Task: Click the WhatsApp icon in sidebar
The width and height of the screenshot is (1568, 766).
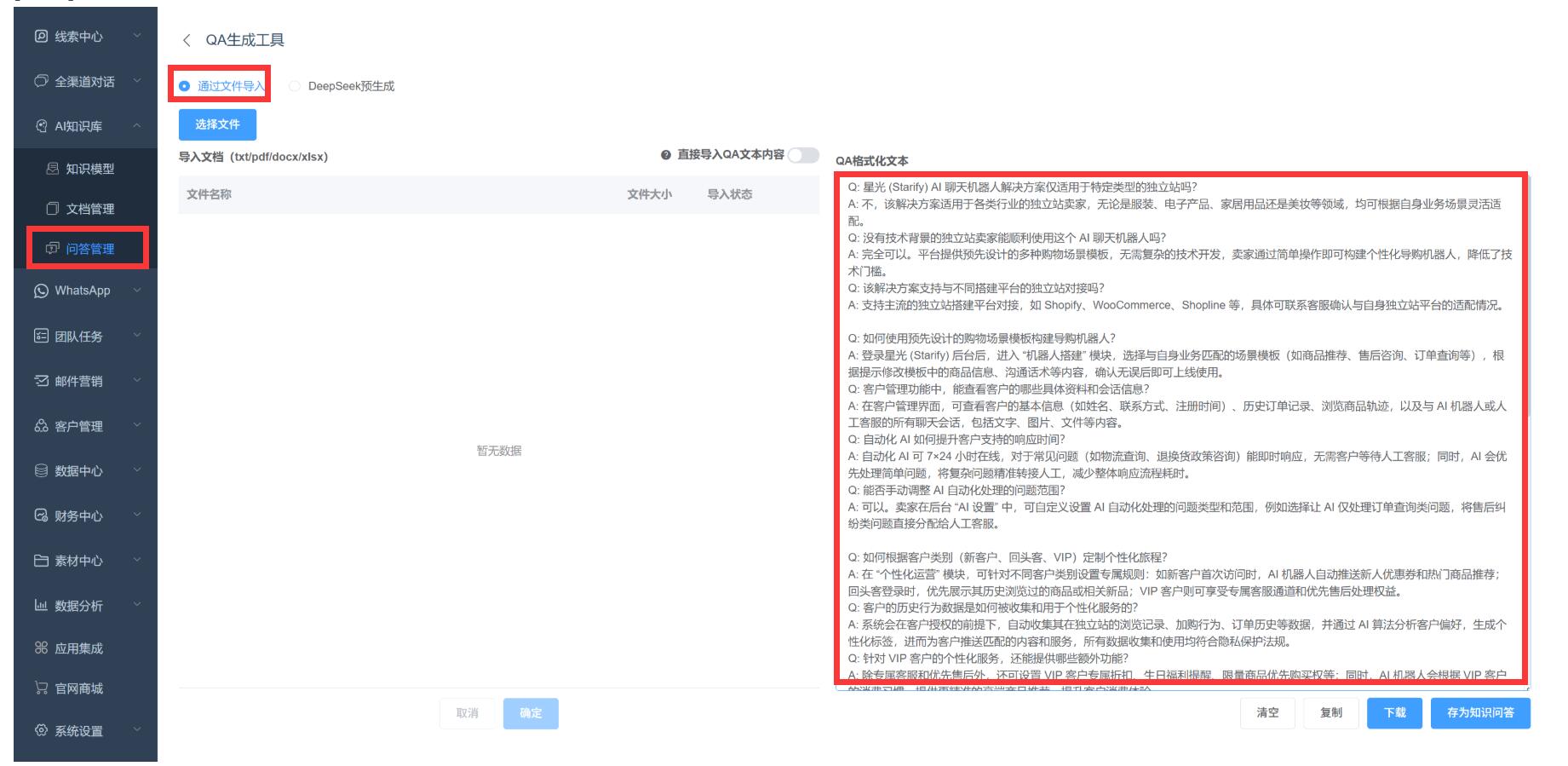Action: [41, 291]
